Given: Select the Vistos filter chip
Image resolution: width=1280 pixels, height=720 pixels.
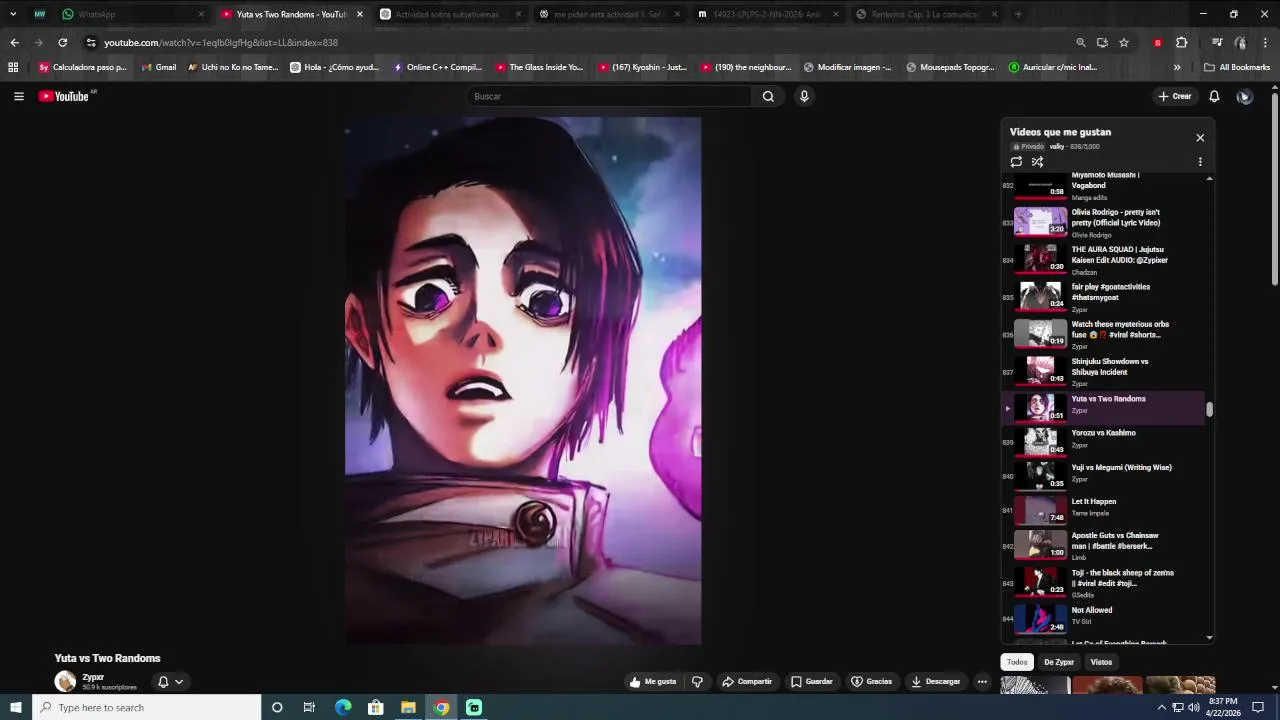Looking at the screenshot, I should tap(1101, 662).
